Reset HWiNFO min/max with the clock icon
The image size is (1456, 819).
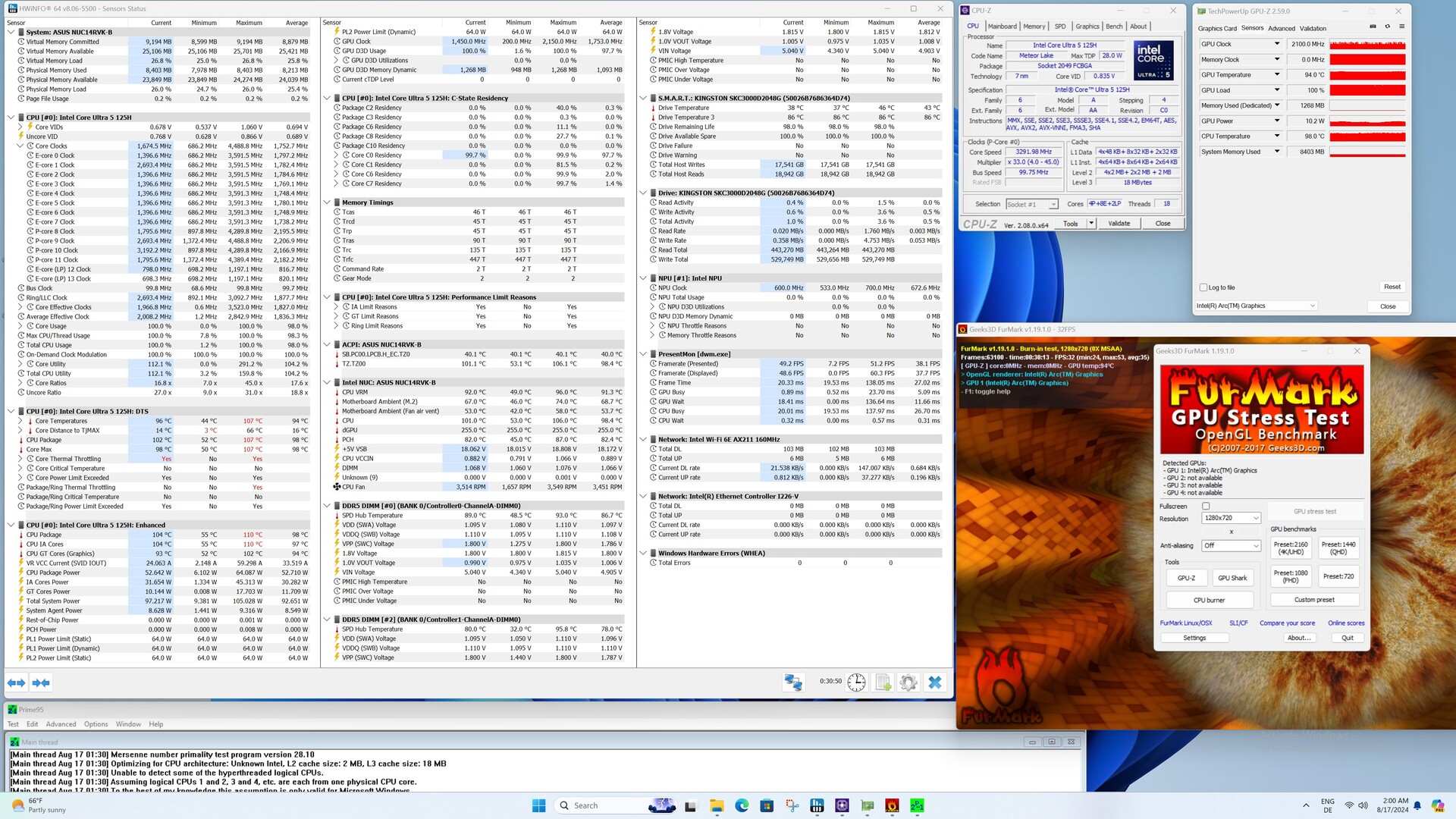point(856,682)
